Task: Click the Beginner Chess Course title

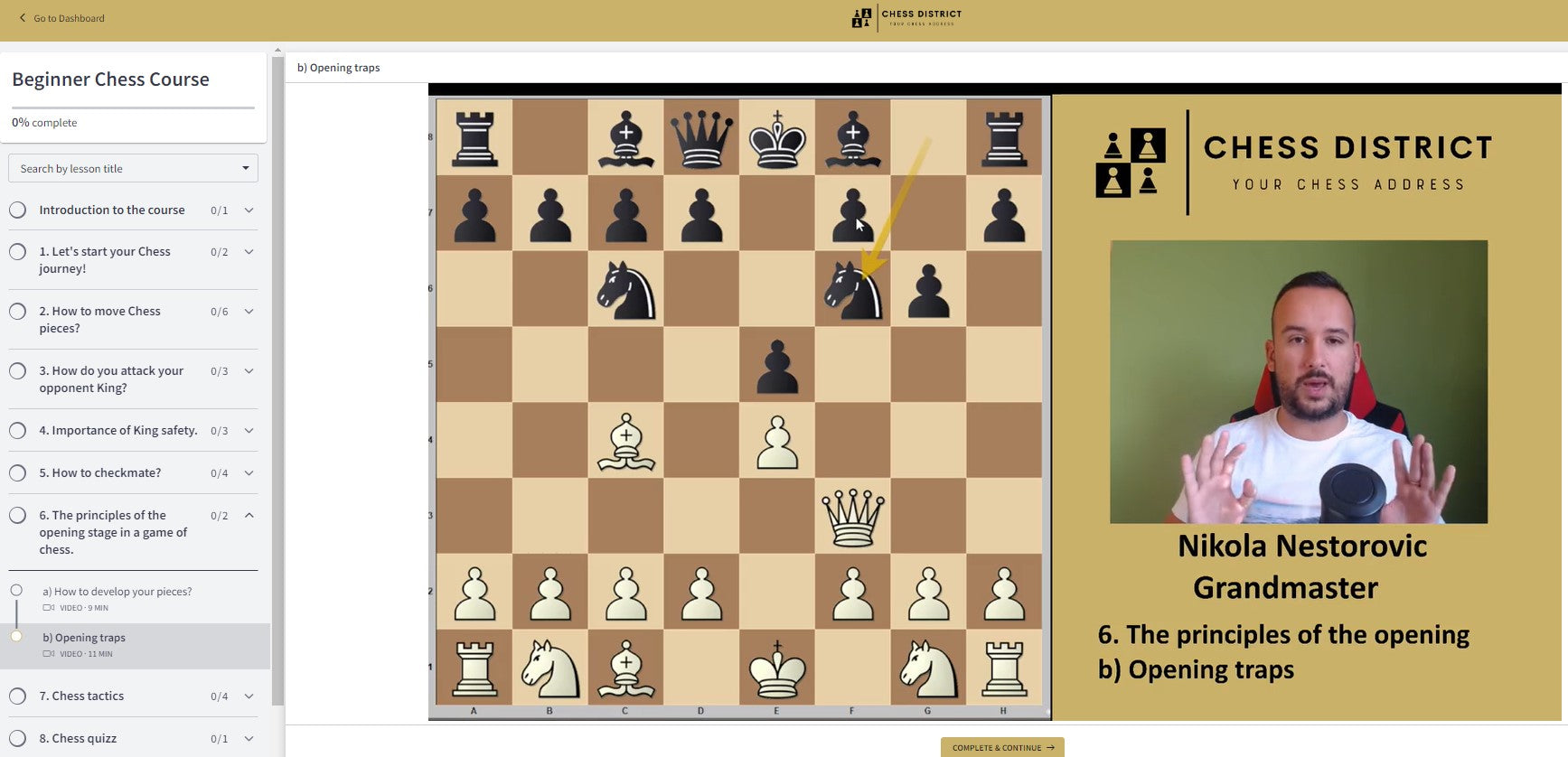Action: pyautogui.click(x=110, y=79)
